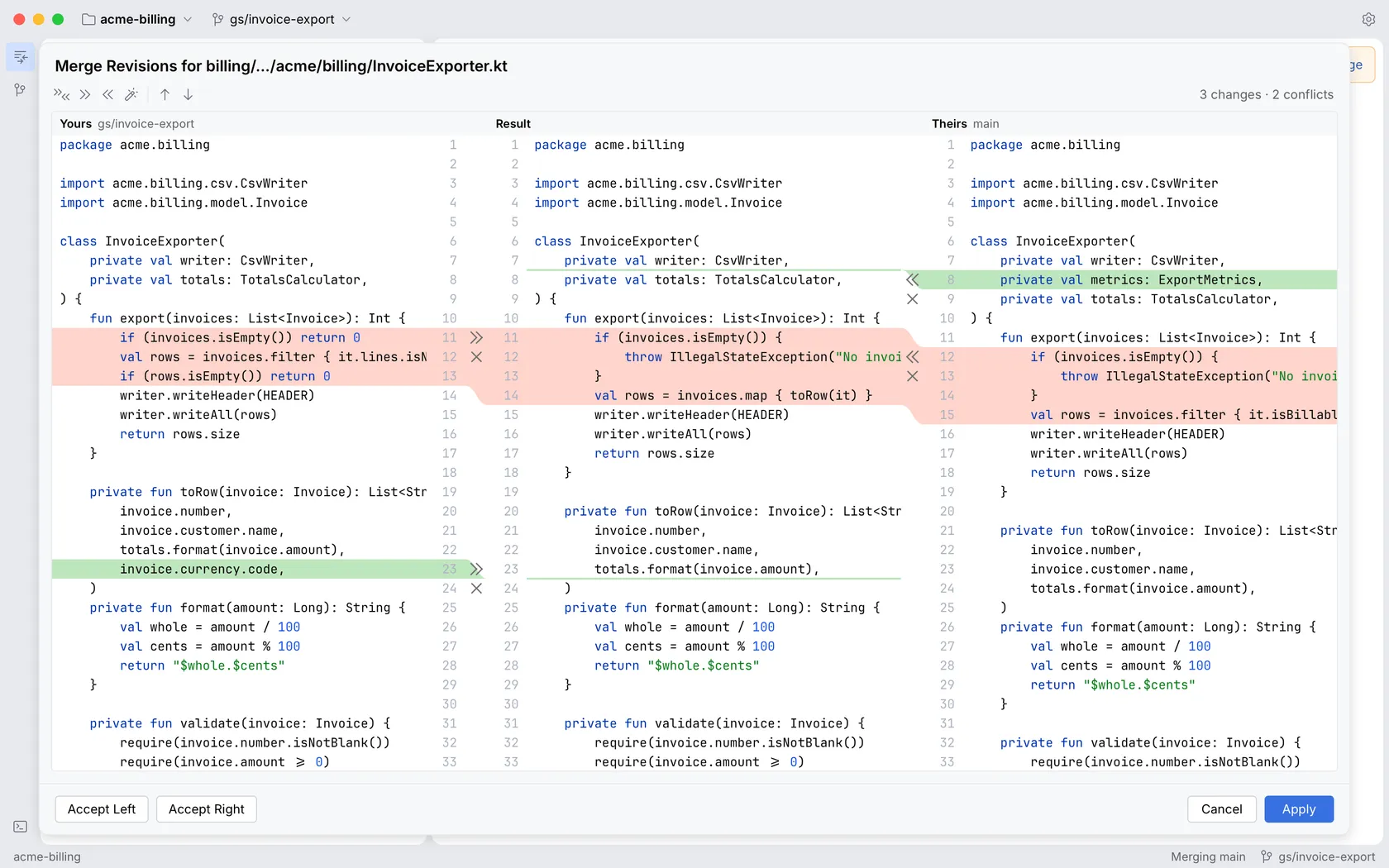Cancel the merge dialog
The height and width of the screenshot is (868, 1389).
1221,809
